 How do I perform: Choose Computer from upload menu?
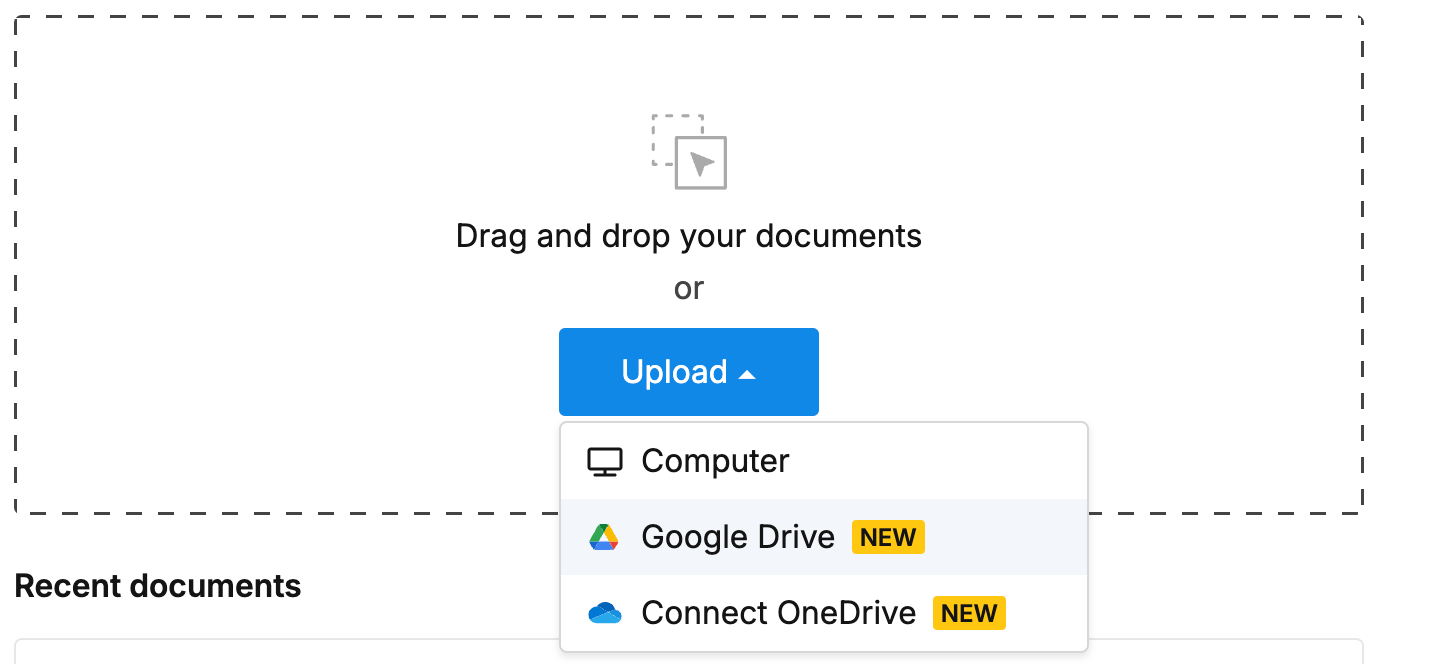pos(823,461)
